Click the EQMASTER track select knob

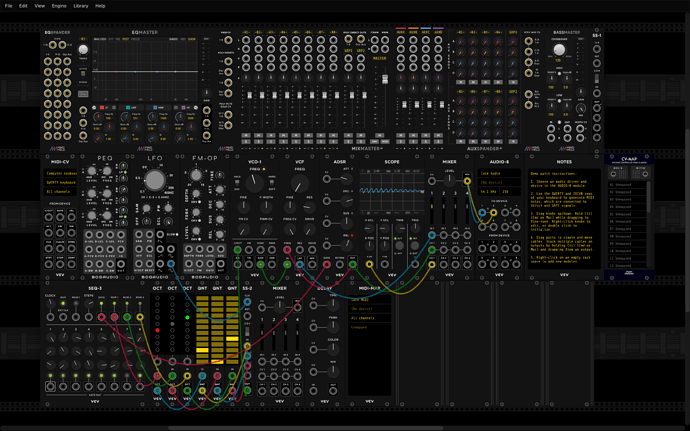[83, 50]
